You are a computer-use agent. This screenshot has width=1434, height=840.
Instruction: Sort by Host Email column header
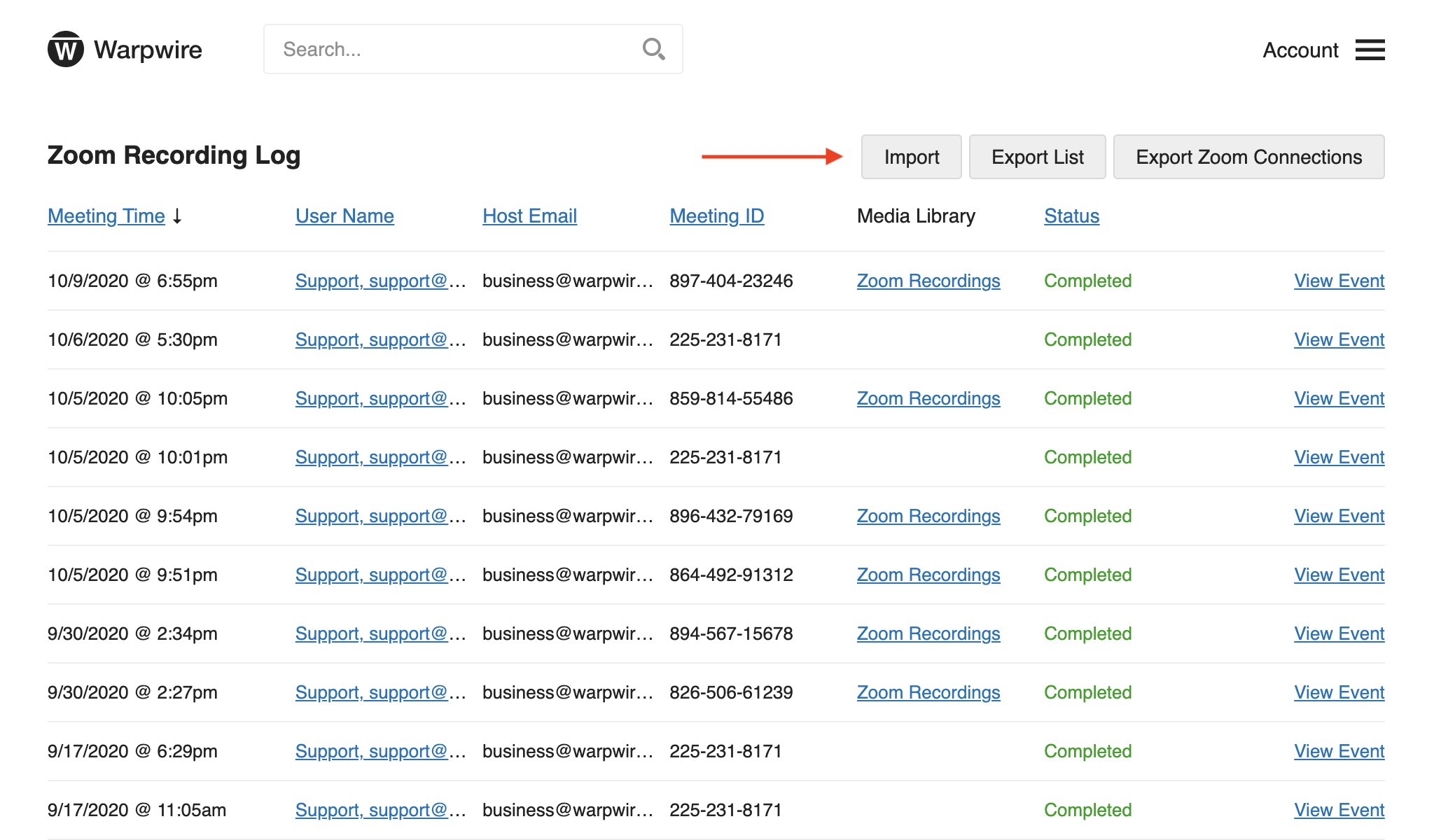pyautogui.click(x=529, y=216)
